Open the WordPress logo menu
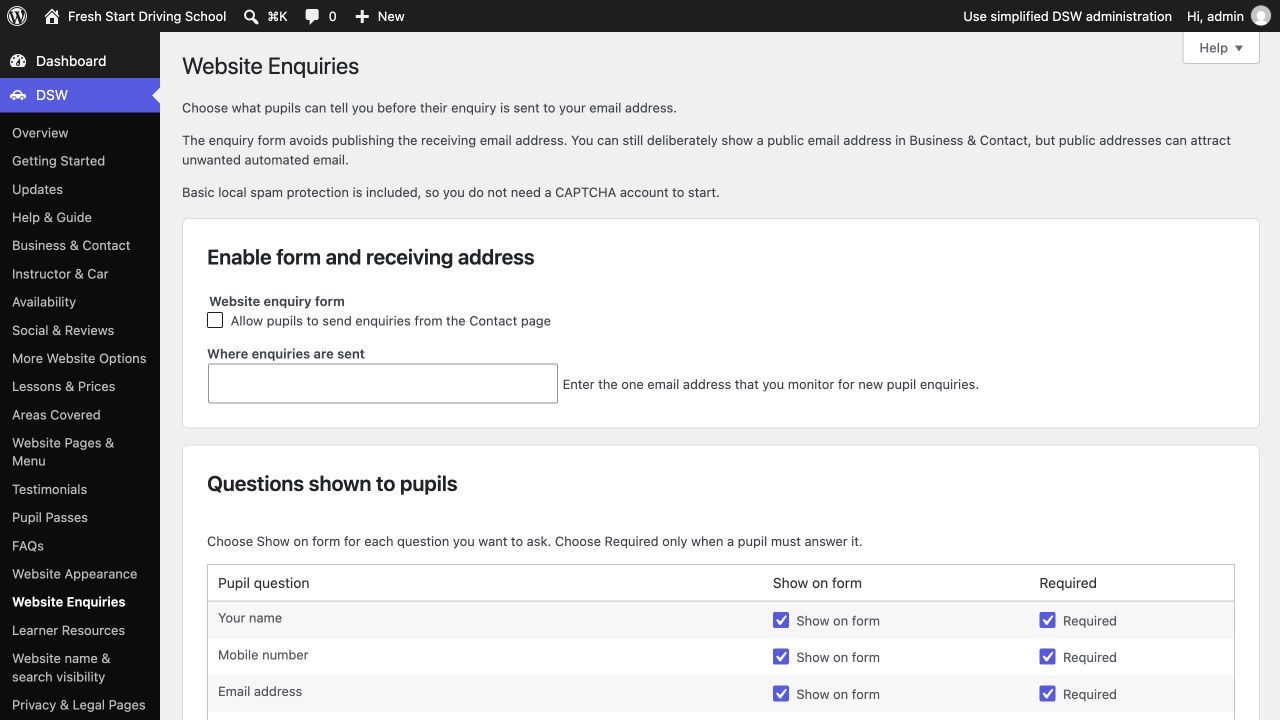Viewport: 1280px width, 720px height. pos(17,16)
